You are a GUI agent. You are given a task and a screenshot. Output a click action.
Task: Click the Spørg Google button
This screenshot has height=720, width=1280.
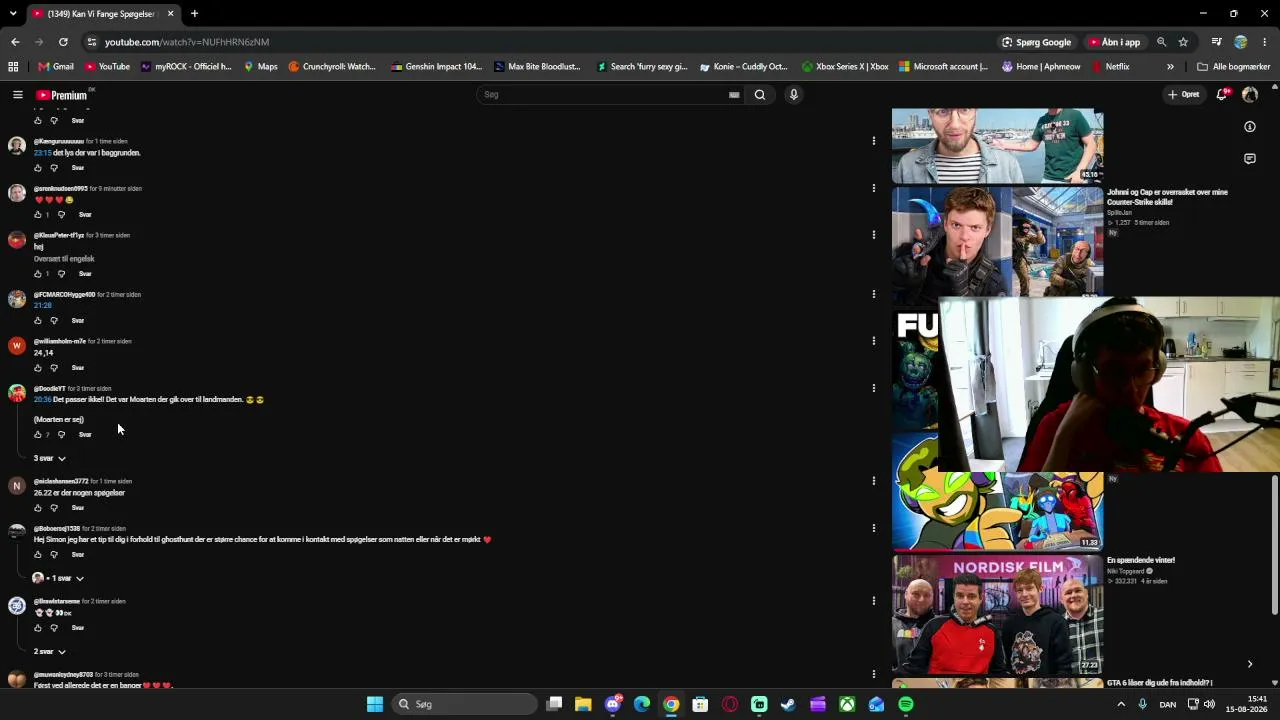click(1036, 42)
